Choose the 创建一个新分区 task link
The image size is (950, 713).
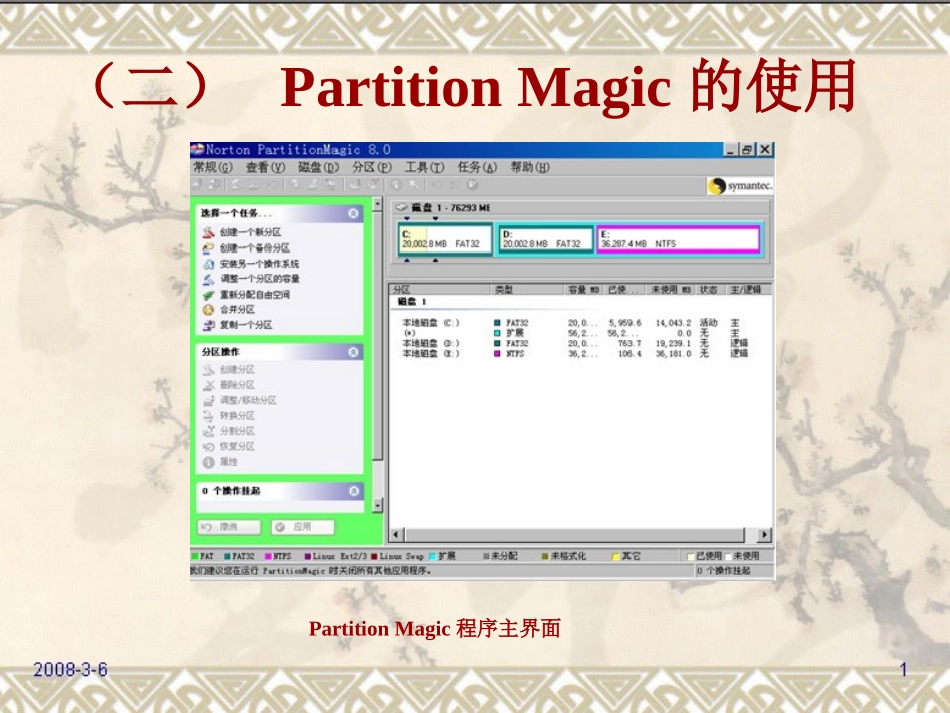pyautogui.click(x=250, y=232)
